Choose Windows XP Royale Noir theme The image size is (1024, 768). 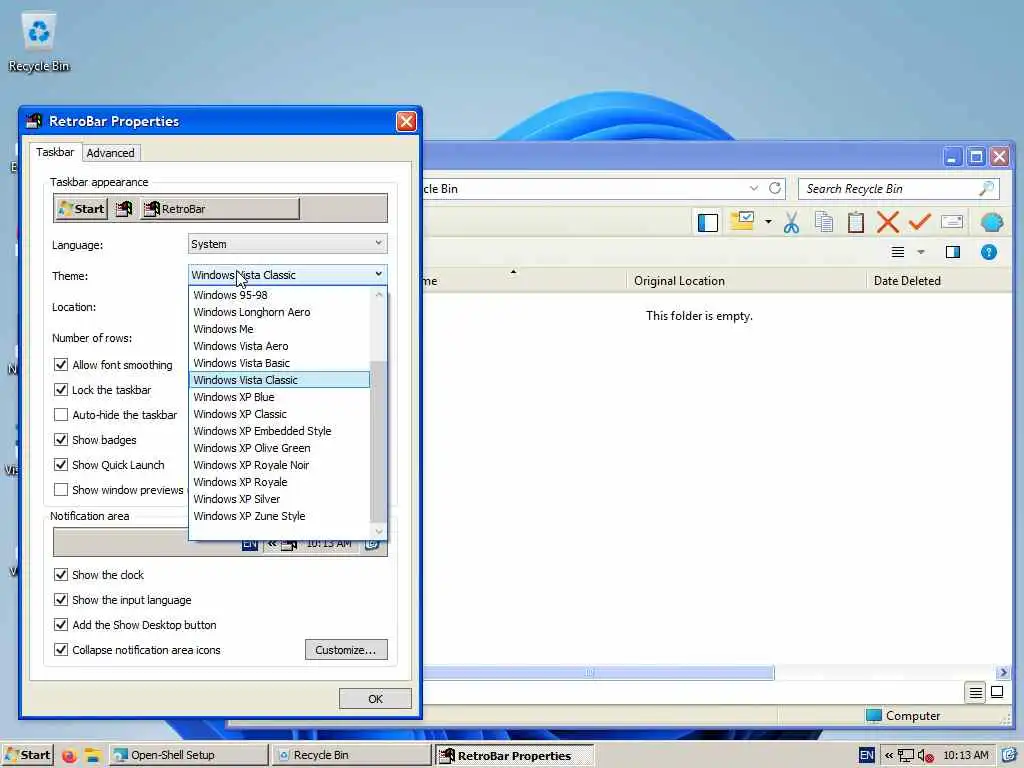279,465
